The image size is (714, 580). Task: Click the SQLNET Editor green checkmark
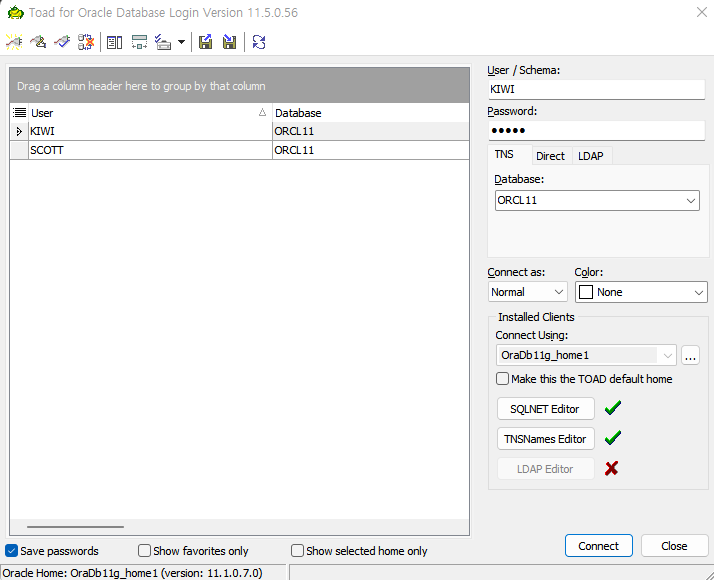pyautogui.click(x=613, y=407)
